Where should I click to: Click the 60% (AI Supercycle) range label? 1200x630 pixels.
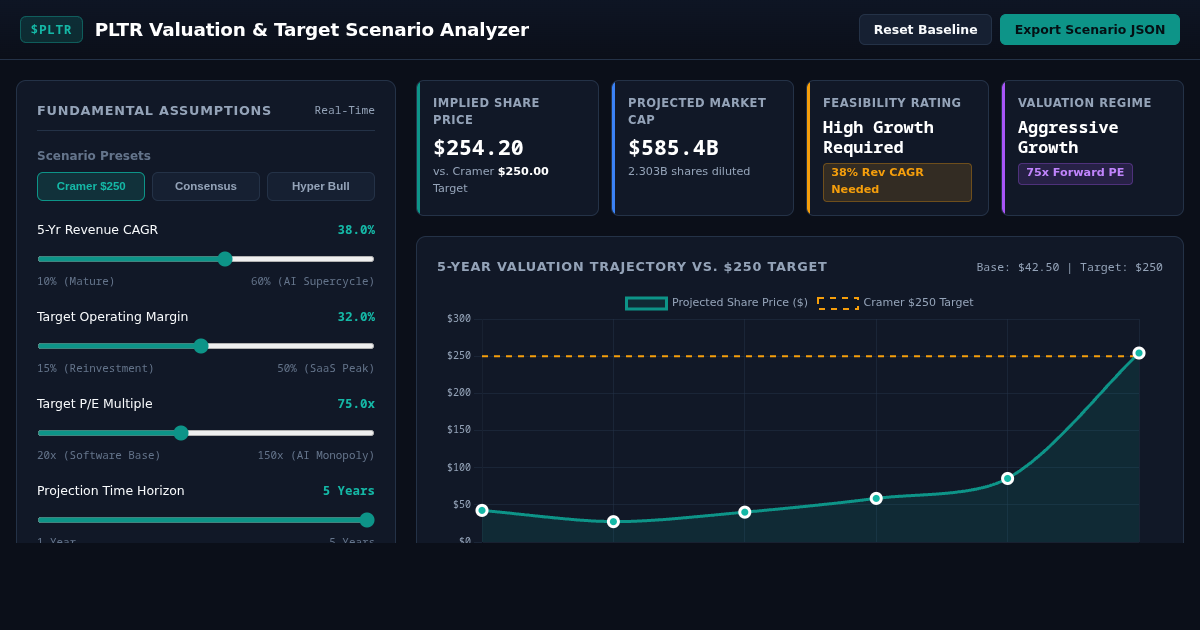coord(313,282)
